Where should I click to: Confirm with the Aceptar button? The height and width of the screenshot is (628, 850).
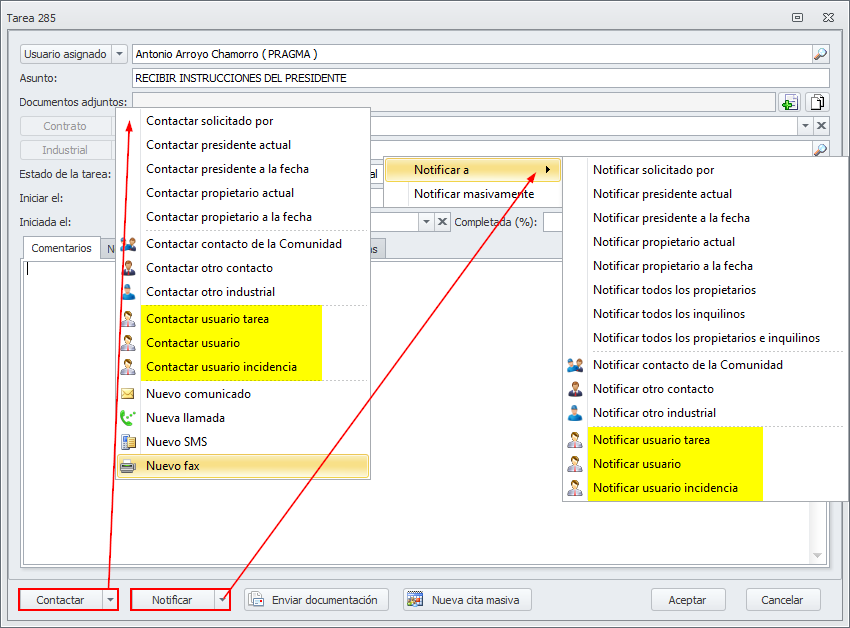click(x=687, y=600)
